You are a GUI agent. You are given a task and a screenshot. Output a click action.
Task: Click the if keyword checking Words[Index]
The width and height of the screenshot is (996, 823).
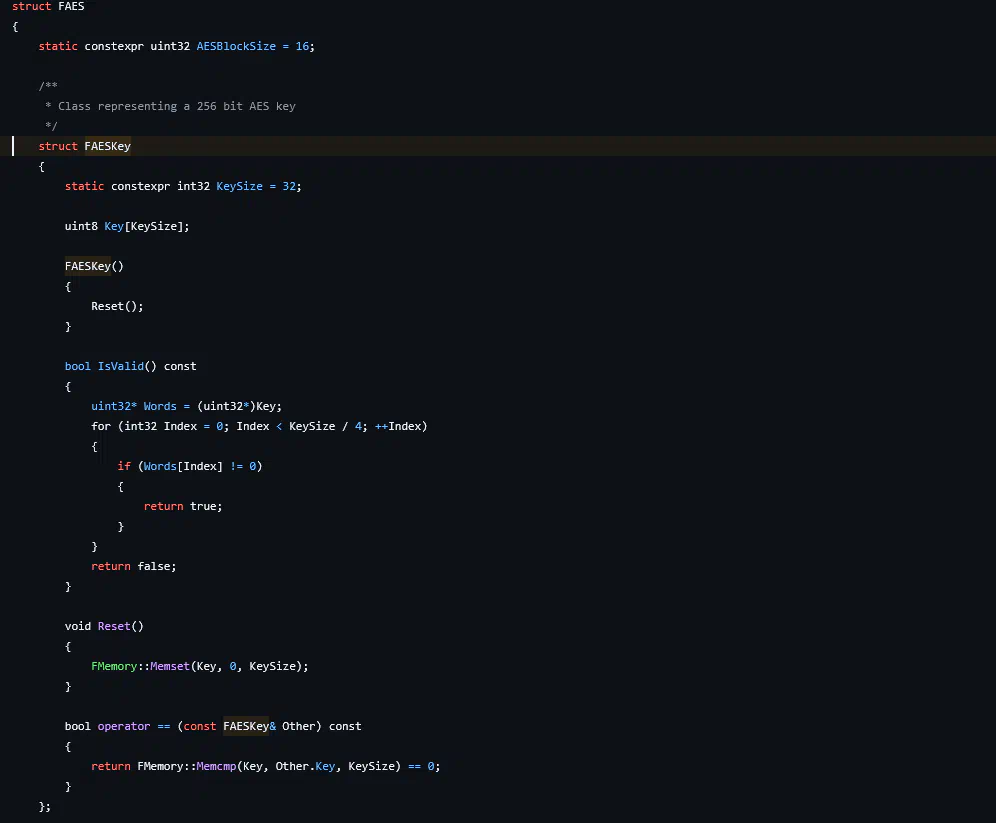click(x=124, y=466)
